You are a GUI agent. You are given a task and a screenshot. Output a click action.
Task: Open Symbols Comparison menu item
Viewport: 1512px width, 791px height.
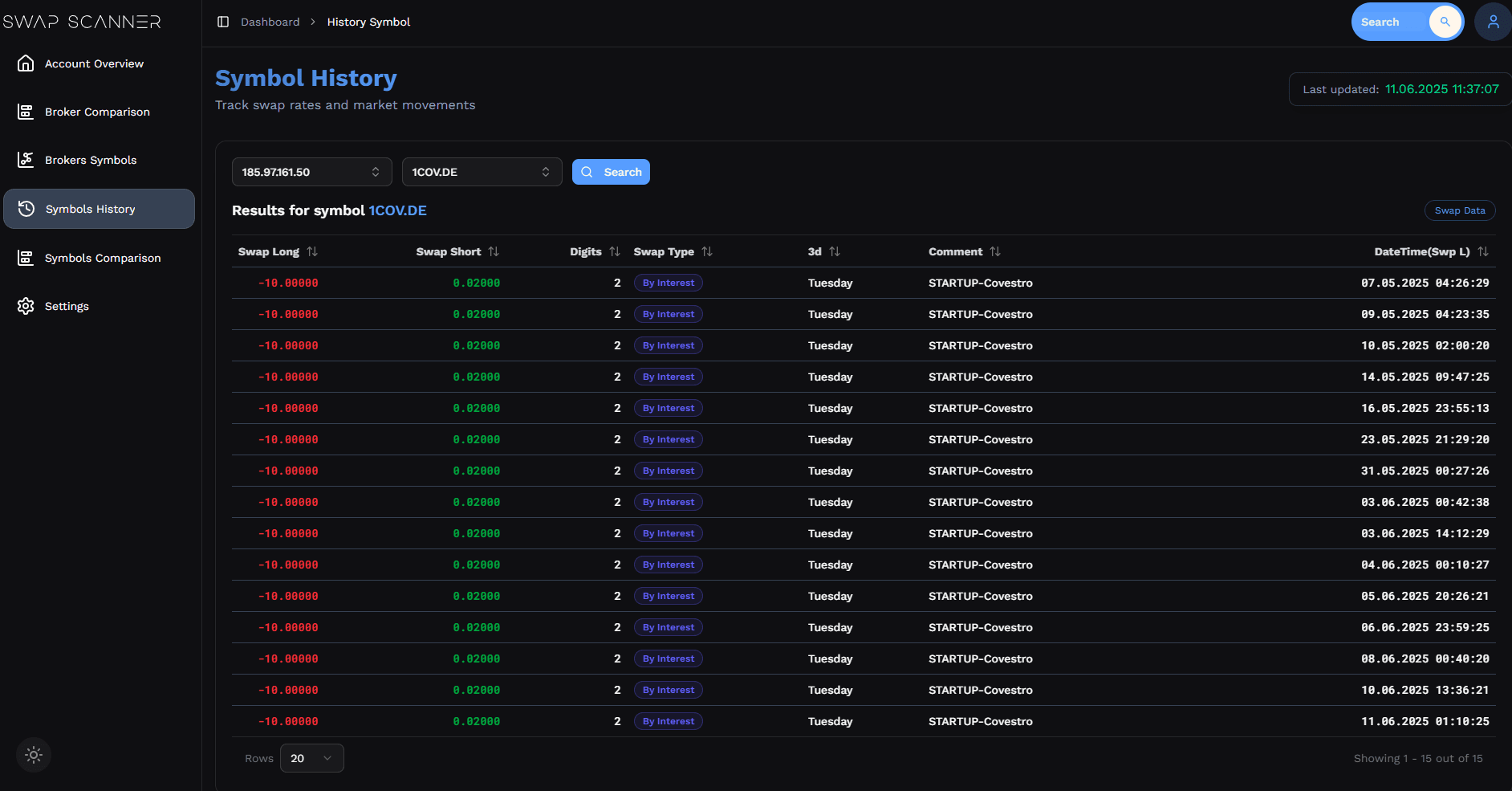(x=102, y=258)
